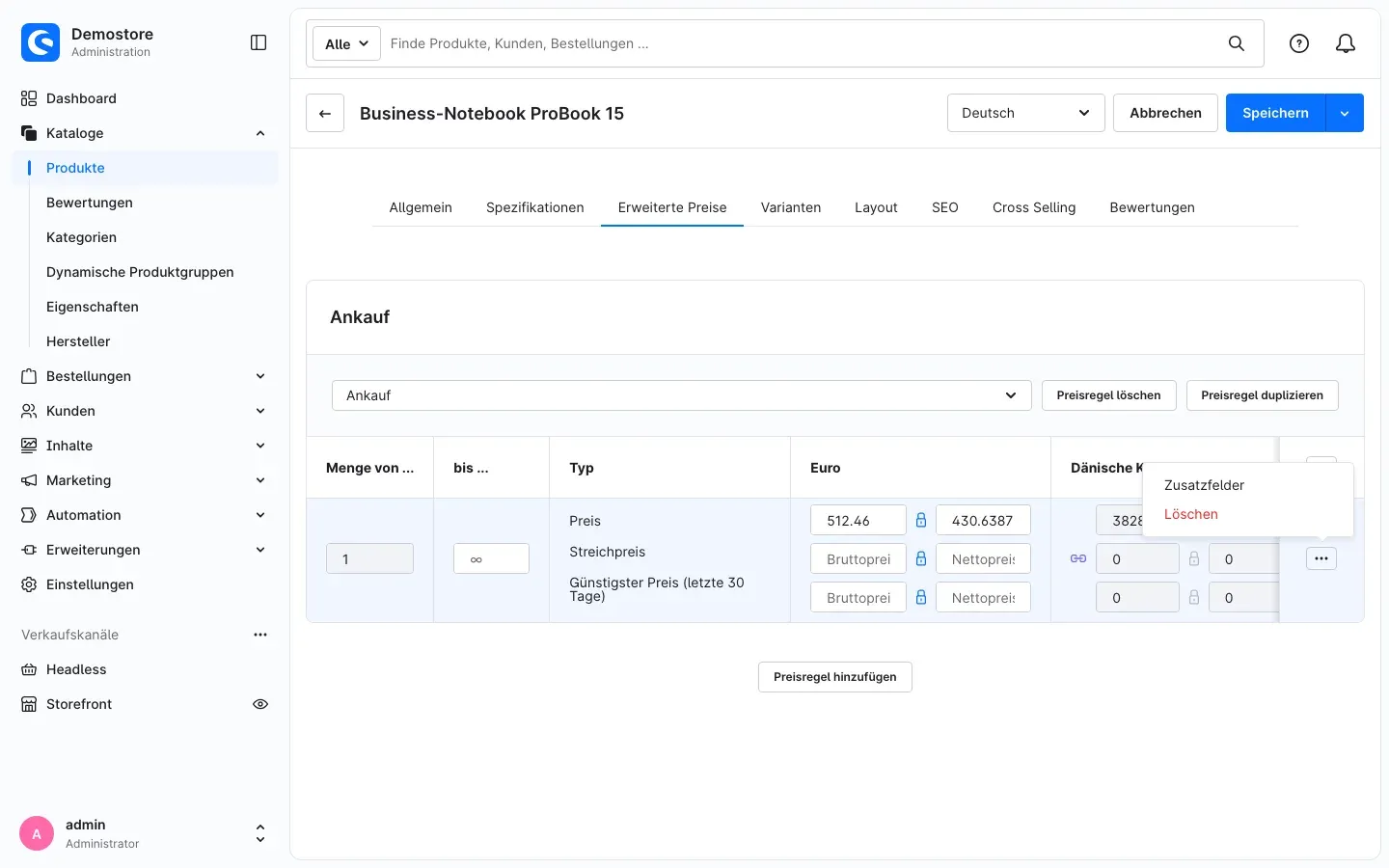Open Bewertungen in the sidebar
Image resolution: width=1389 pixels, height=868 pixels.
tap(90, 203)
